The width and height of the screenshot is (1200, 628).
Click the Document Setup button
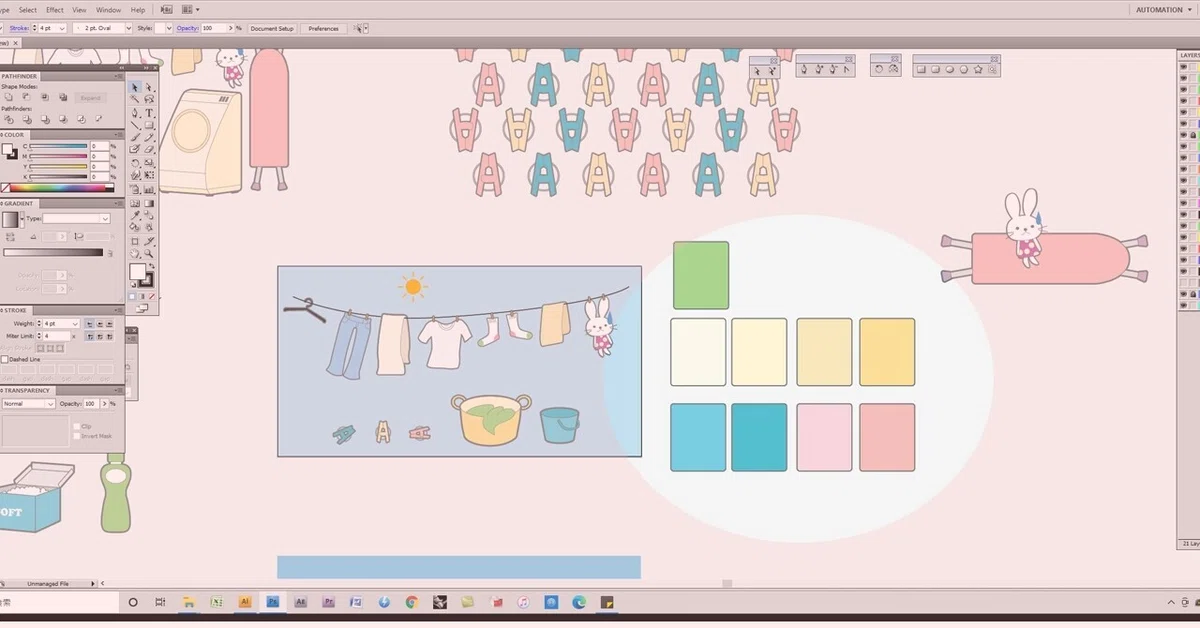272,28
